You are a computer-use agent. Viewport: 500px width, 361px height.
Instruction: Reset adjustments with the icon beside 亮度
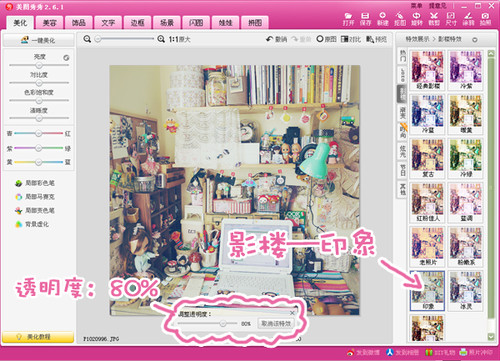(66, 58)
